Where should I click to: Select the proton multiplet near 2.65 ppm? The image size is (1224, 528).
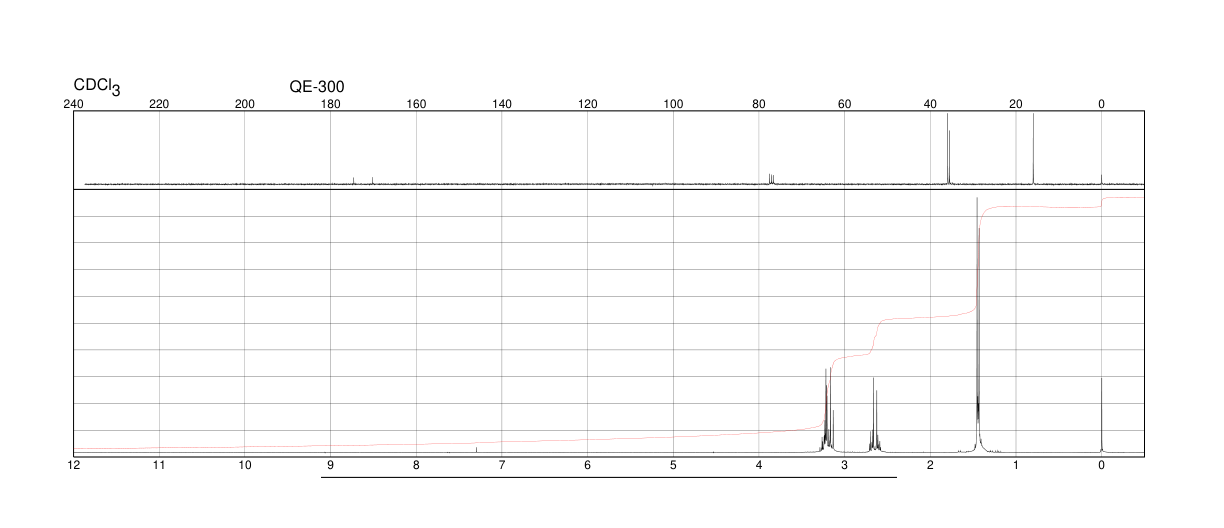[x=875, y=415]
